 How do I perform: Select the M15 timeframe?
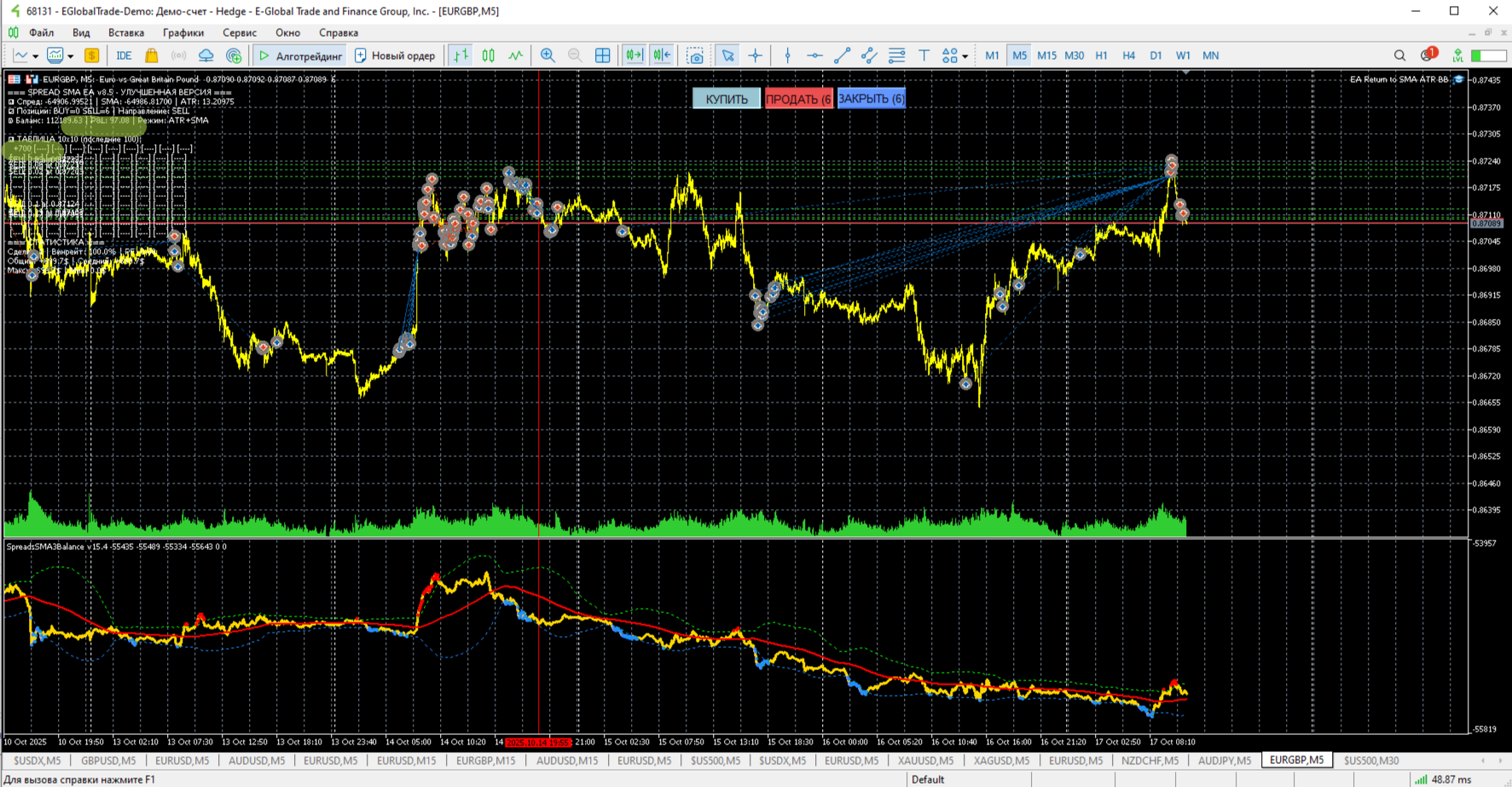pos(1046,55)
